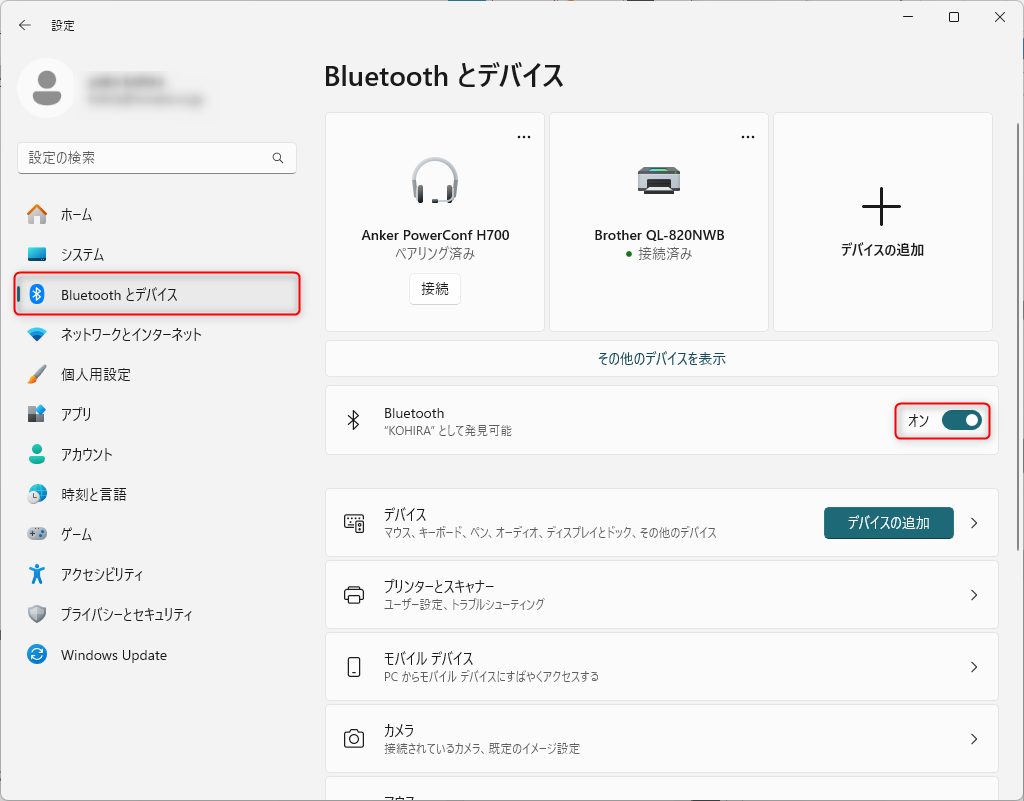Open the user account avatar
1024x801 pixels.
tap(46, 87)
